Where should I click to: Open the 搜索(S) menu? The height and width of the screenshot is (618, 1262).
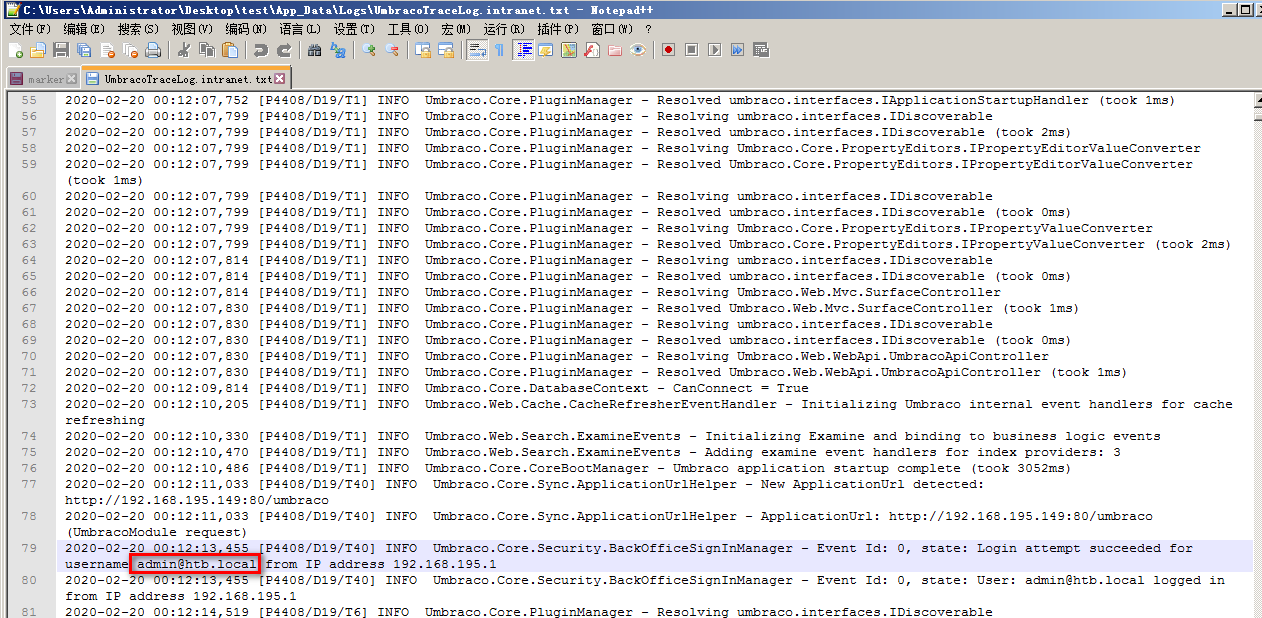[138, 29]
